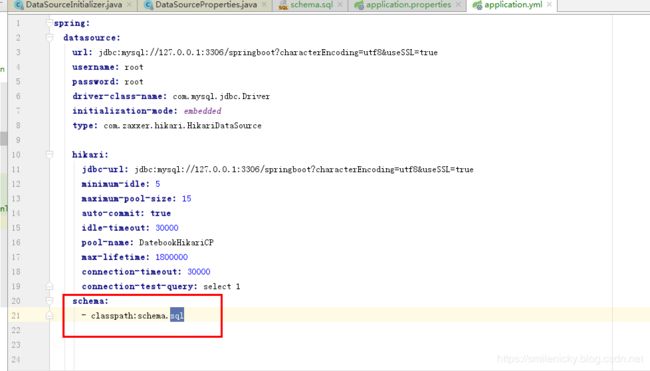
Task: Click the DatebookHikariCP pool name
Action: pyautogui.click(x=176, y=242)
